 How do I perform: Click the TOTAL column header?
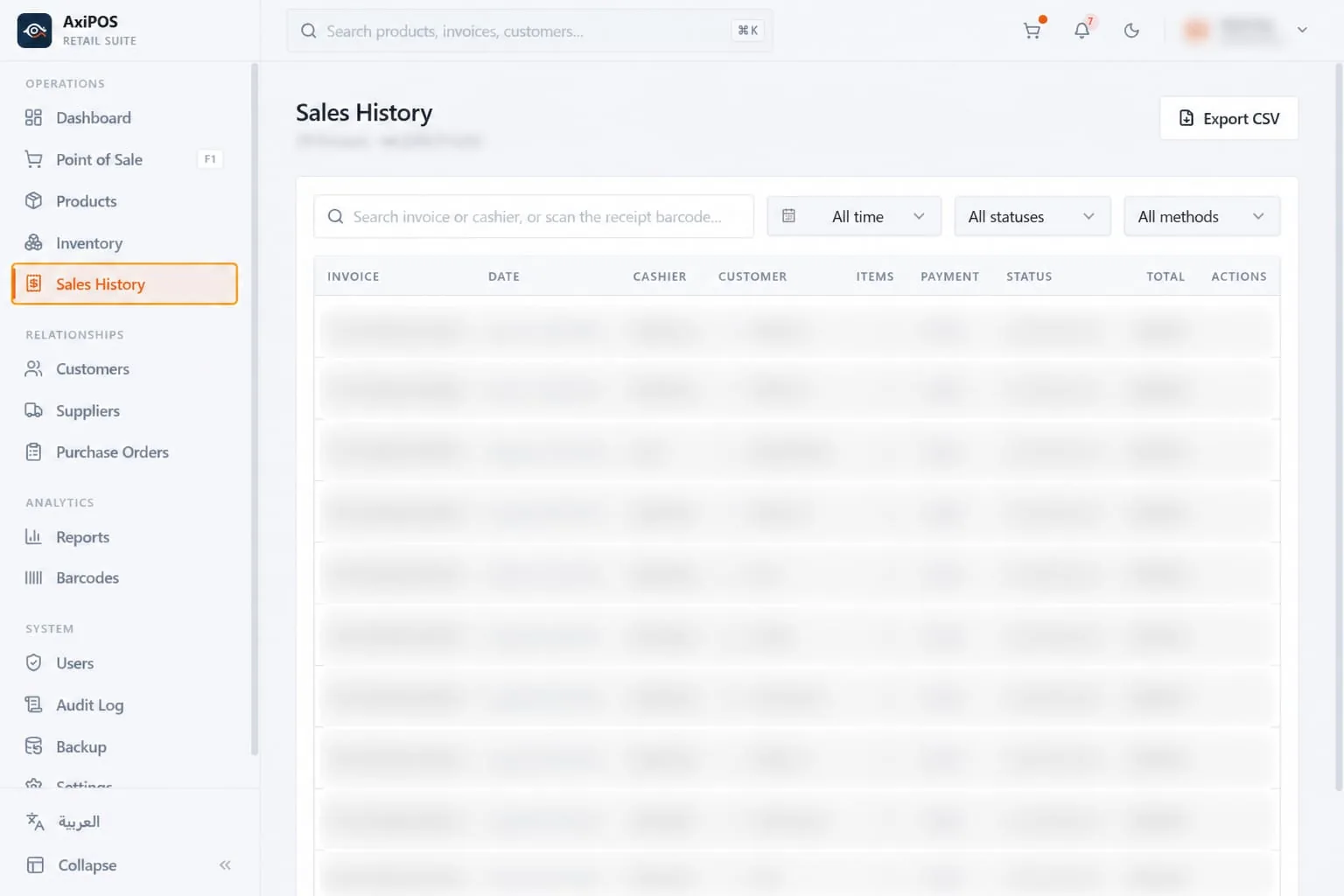pyautogui.click(x=1165, y=276)
